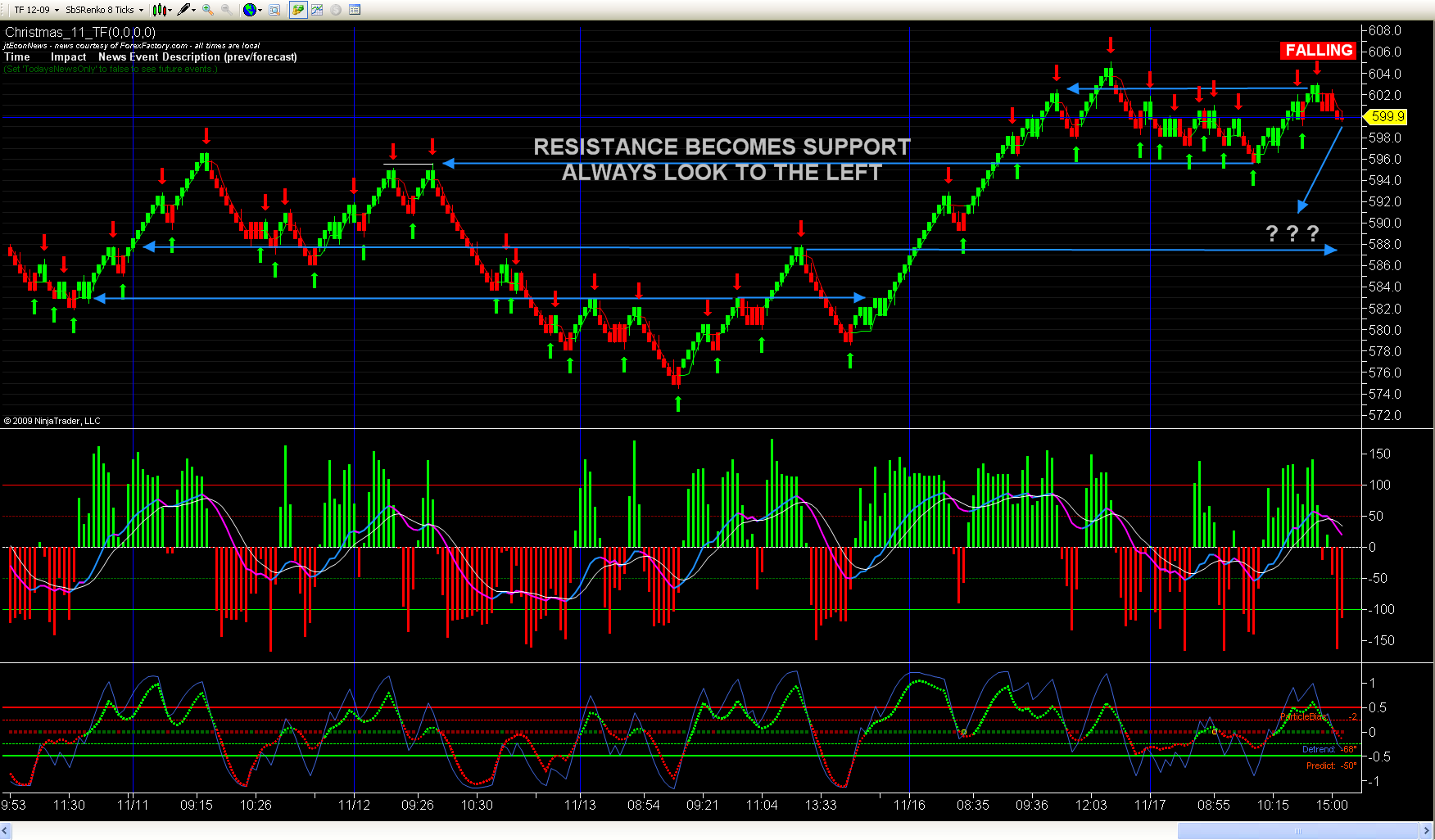Select the "? ? ?" chart annotation text
This screenshot has width=1435, height=840.
1292,234
